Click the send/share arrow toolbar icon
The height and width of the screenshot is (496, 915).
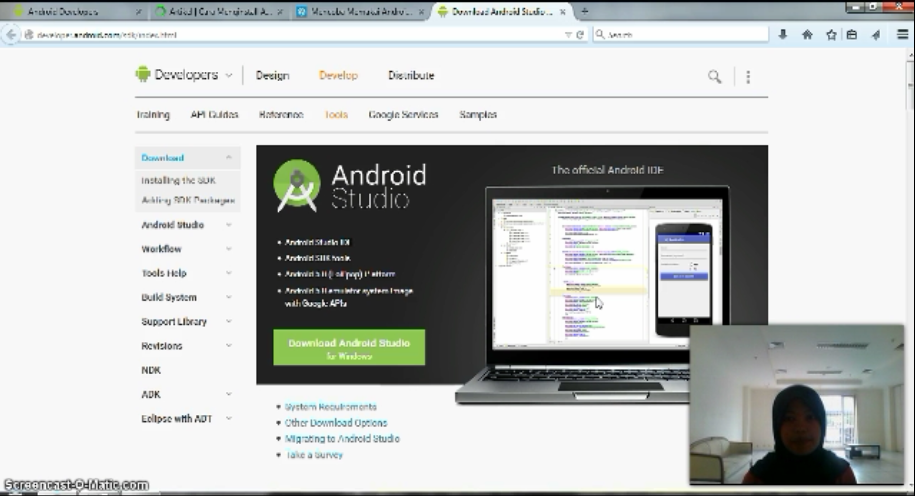coord(876,35)
